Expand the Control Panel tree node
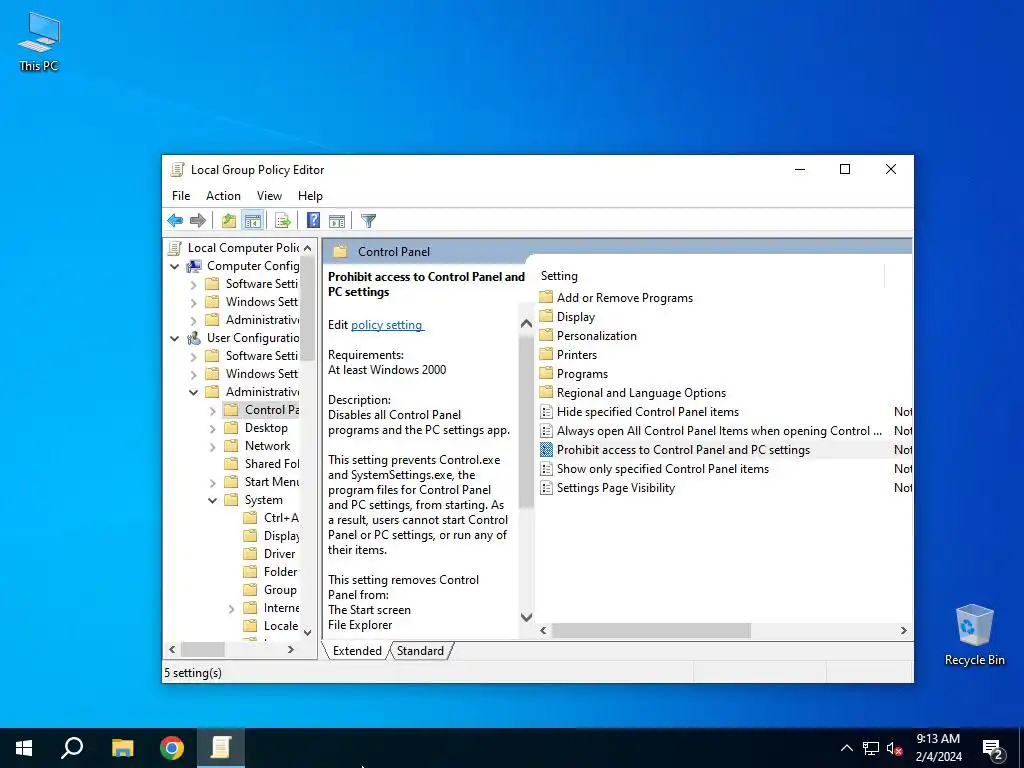 212,411
